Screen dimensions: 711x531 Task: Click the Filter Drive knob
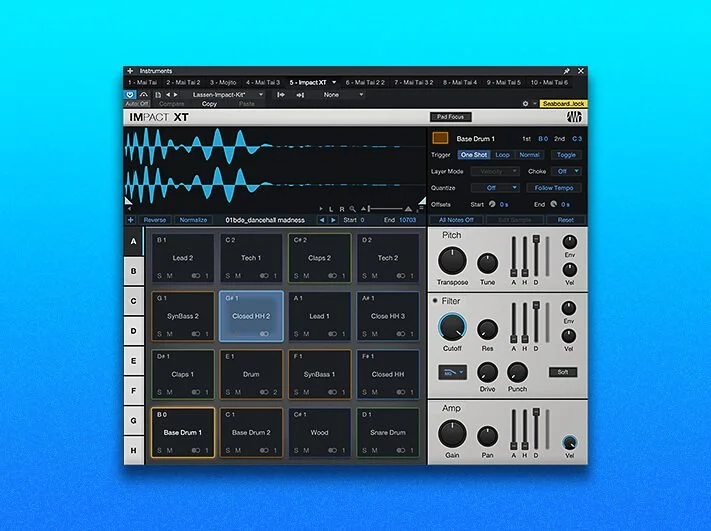[487, 373]
